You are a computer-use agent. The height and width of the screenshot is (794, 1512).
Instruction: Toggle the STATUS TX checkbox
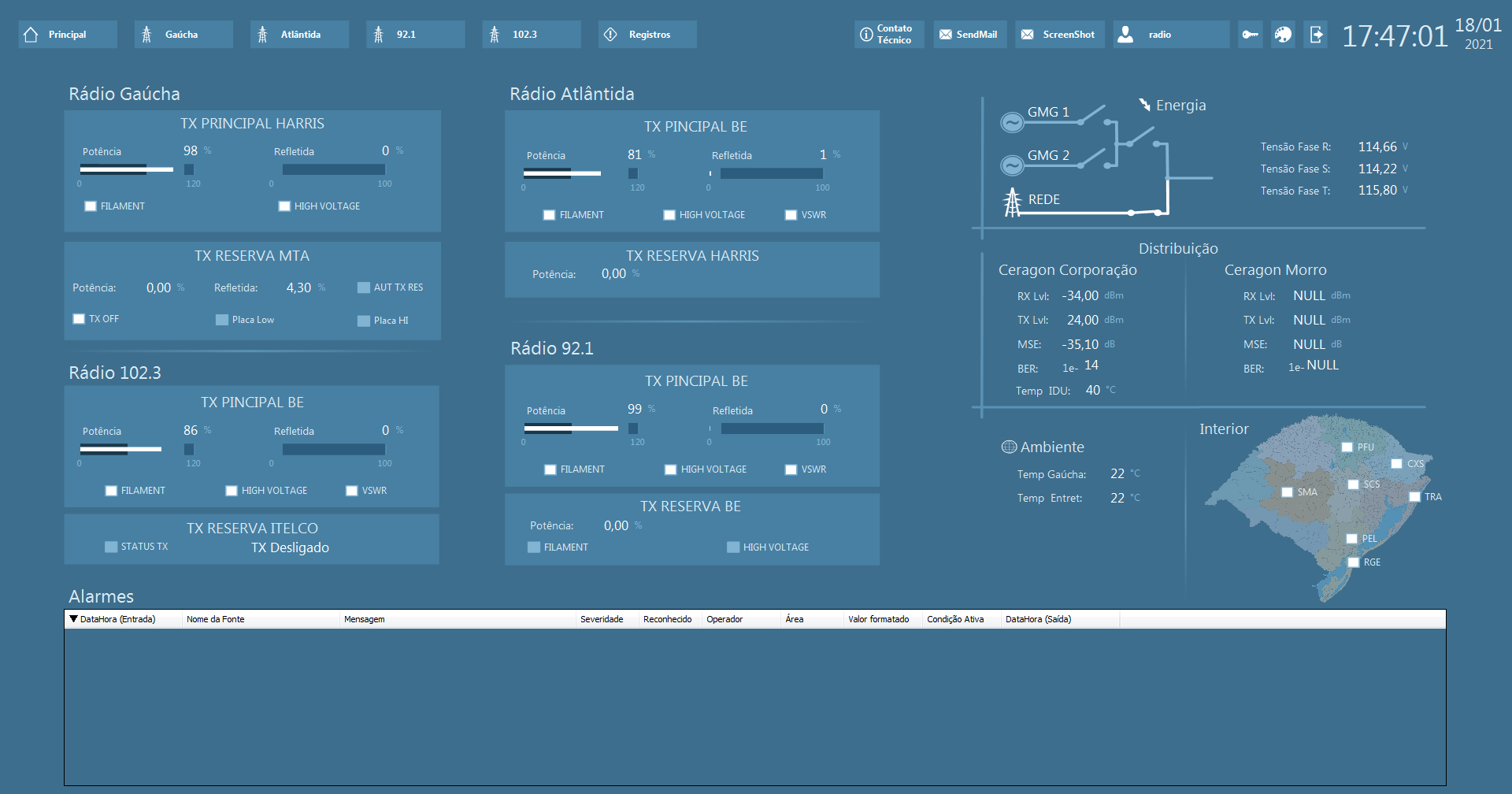[x=111, y=547]
